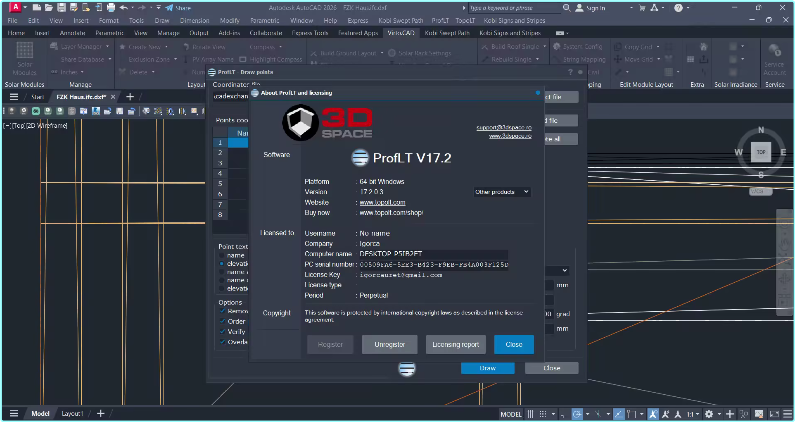
Task: Open the quick access toolbar customize dropdown
Action: [x=158, y=8]
